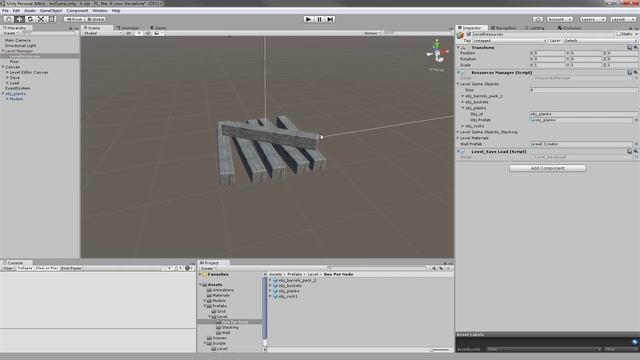Open the Gizmos dropdown

(x=372, y=33)
